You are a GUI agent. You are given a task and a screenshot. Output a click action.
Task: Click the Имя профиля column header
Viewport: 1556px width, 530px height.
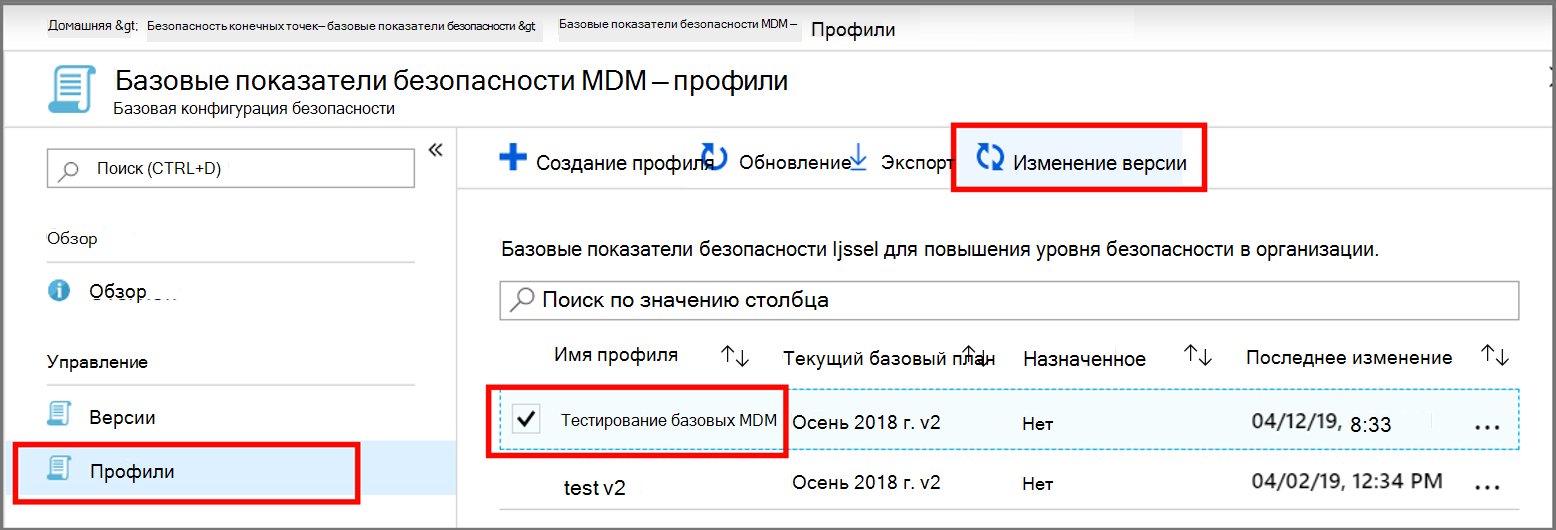point(616,355)
